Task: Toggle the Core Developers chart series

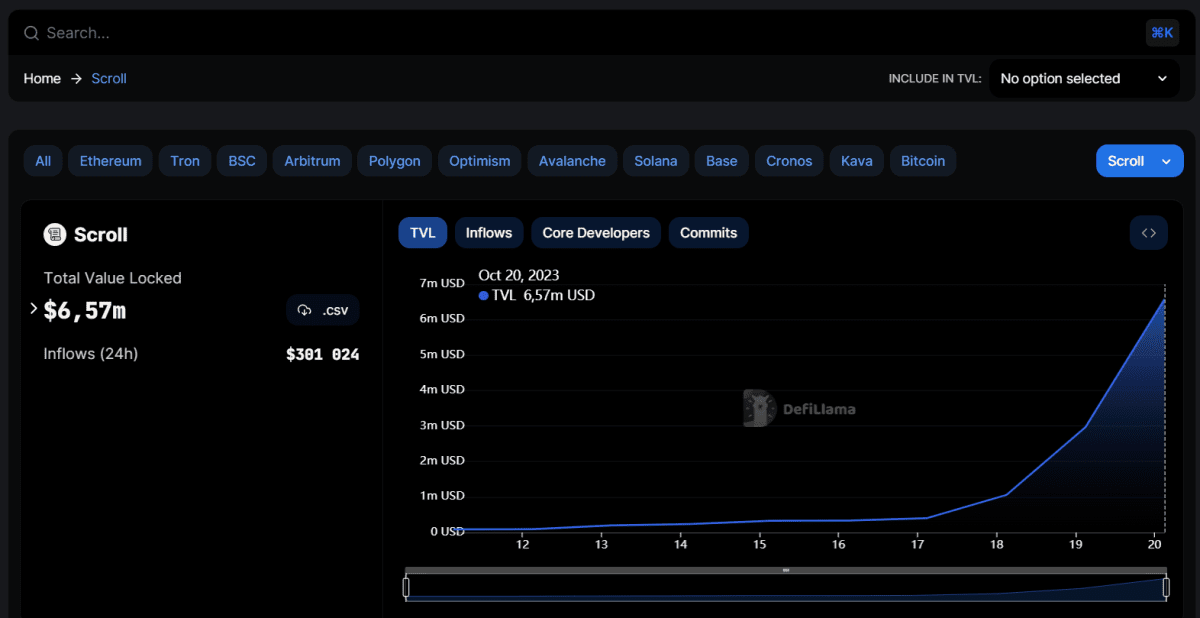Action: click(x=596, y=233)
